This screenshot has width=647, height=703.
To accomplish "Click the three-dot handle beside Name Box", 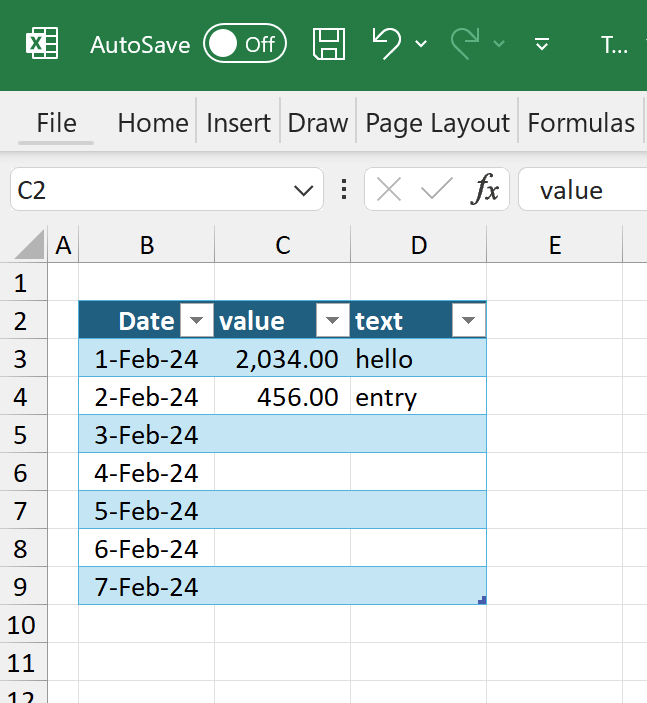I will [344, 190].
